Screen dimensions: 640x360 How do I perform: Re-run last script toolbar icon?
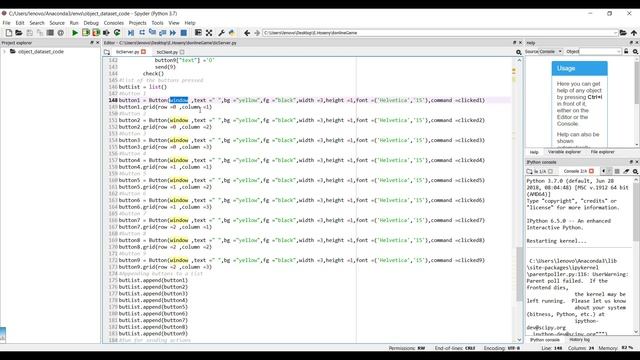point(117,33)
